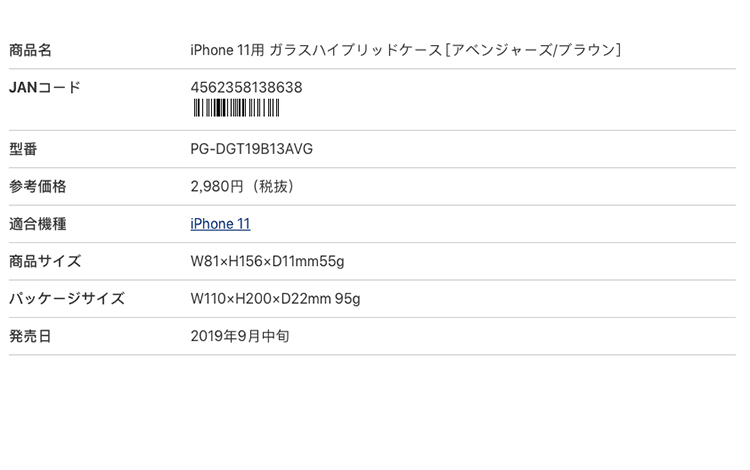750x470 pixels.
Task: Click the release date 2019年9月中旬
Action: [x=240, y=336]
